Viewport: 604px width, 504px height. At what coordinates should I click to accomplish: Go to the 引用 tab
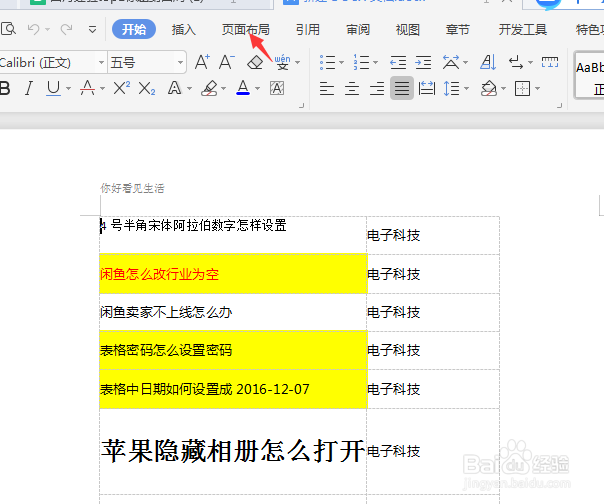tap(307, 29)
